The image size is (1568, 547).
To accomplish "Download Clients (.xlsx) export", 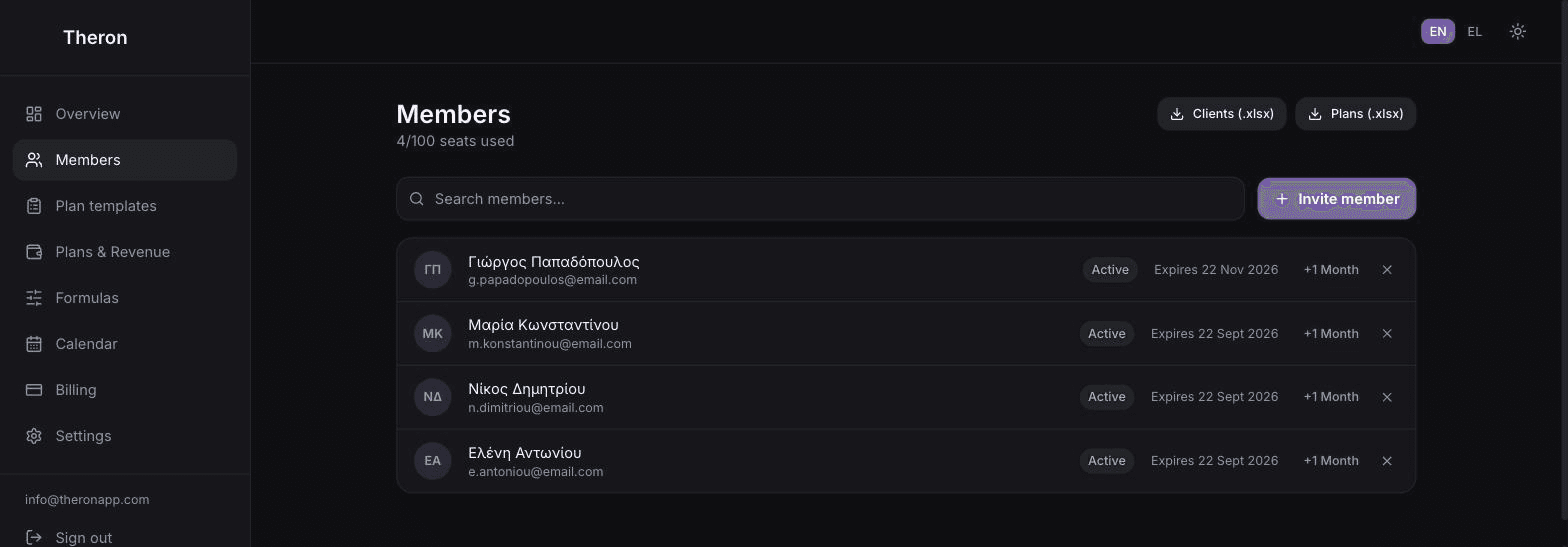I will tap(1222, 114).
